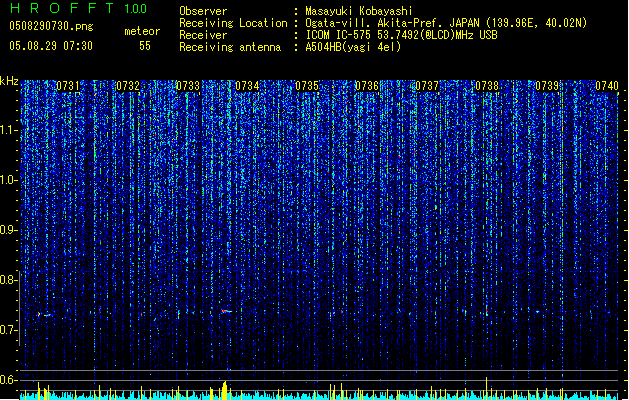The height and width of the screenshot is (400, 629).
Task: Click the tall yellow power spike below 0738
Action: [x=487, y=388]
